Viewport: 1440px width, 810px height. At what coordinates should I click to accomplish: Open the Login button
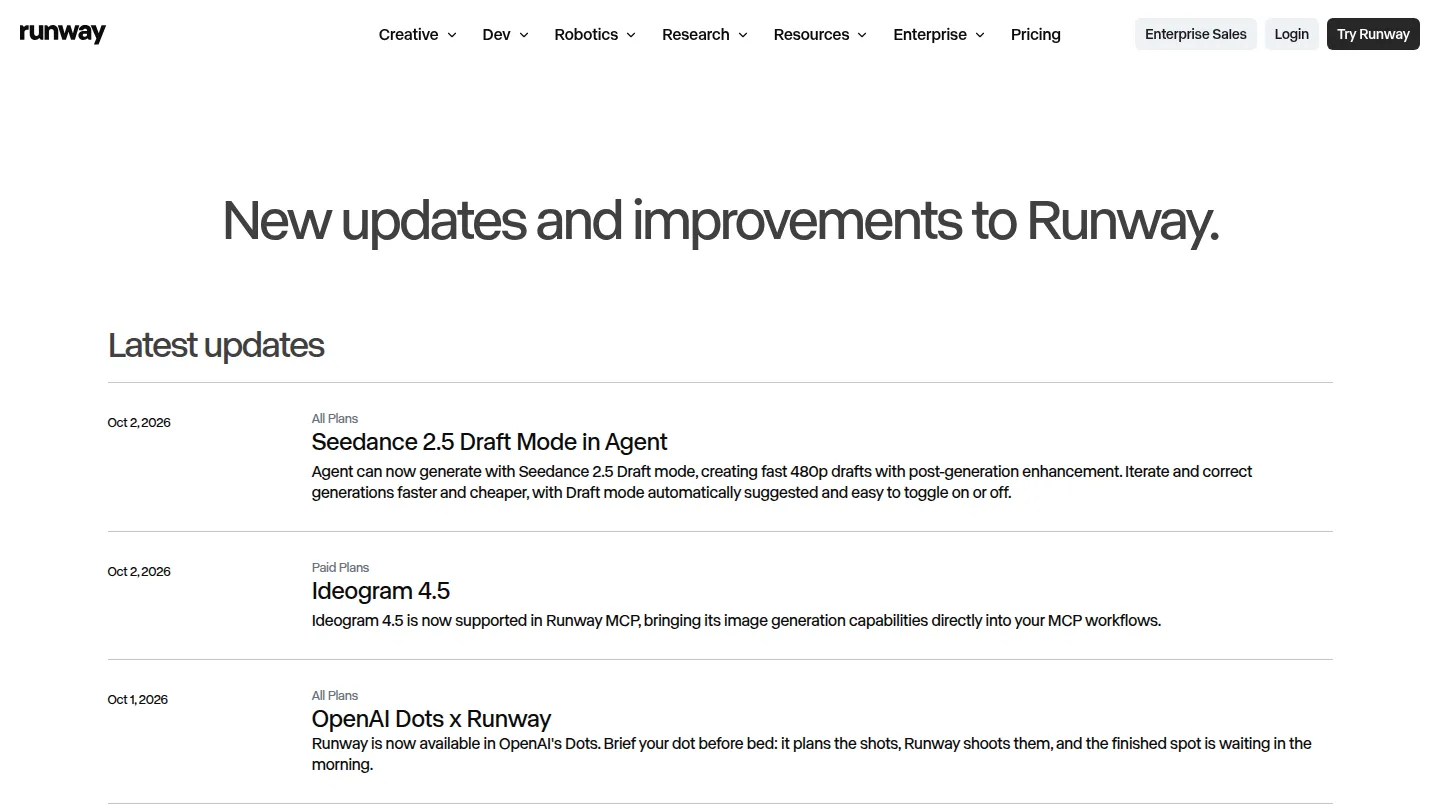click(x=1292, y=34)
